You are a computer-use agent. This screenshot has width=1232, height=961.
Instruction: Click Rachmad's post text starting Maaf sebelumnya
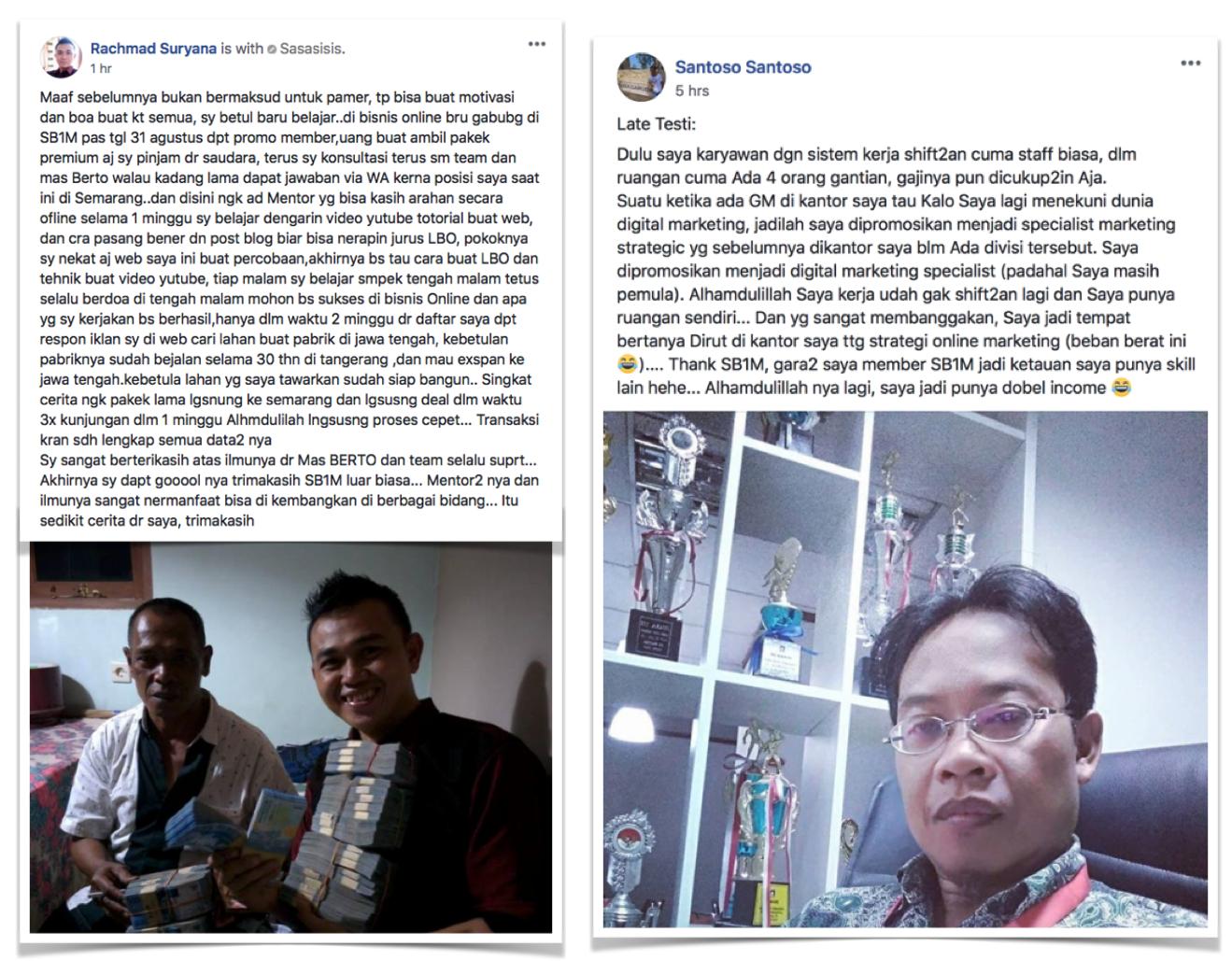click(290, 308)
